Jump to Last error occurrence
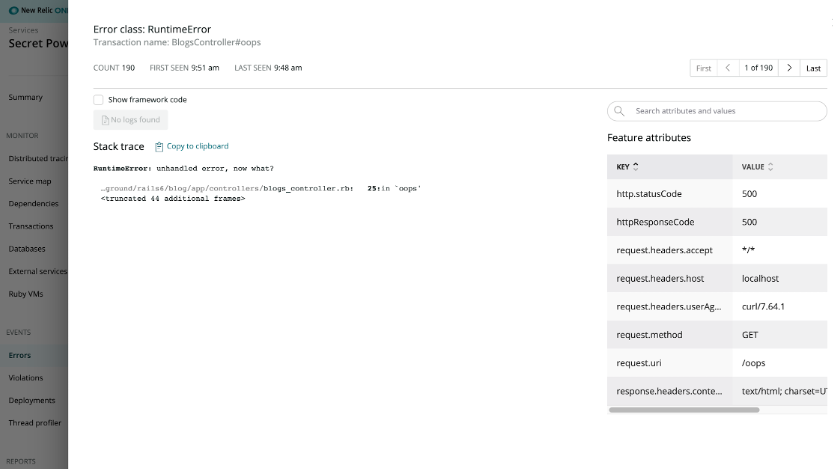 pos(813,68)
